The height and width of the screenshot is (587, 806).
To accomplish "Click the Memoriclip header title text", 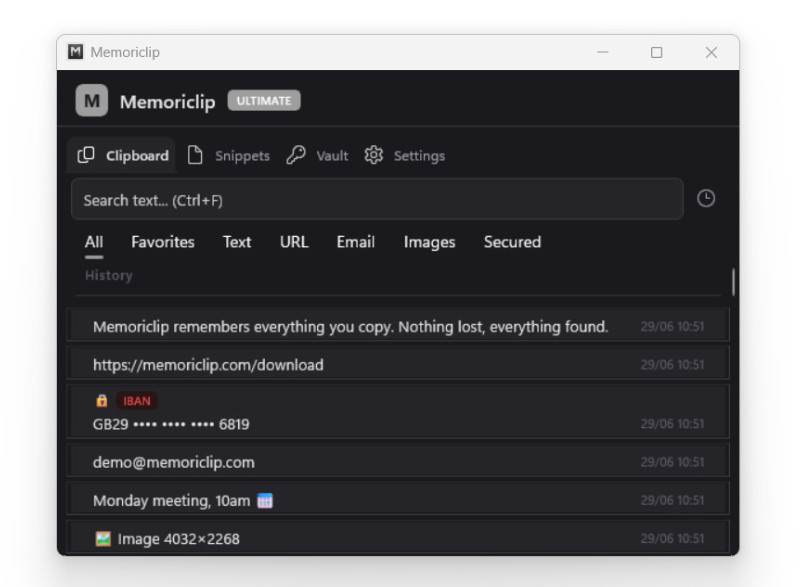I will coord(168,102).
